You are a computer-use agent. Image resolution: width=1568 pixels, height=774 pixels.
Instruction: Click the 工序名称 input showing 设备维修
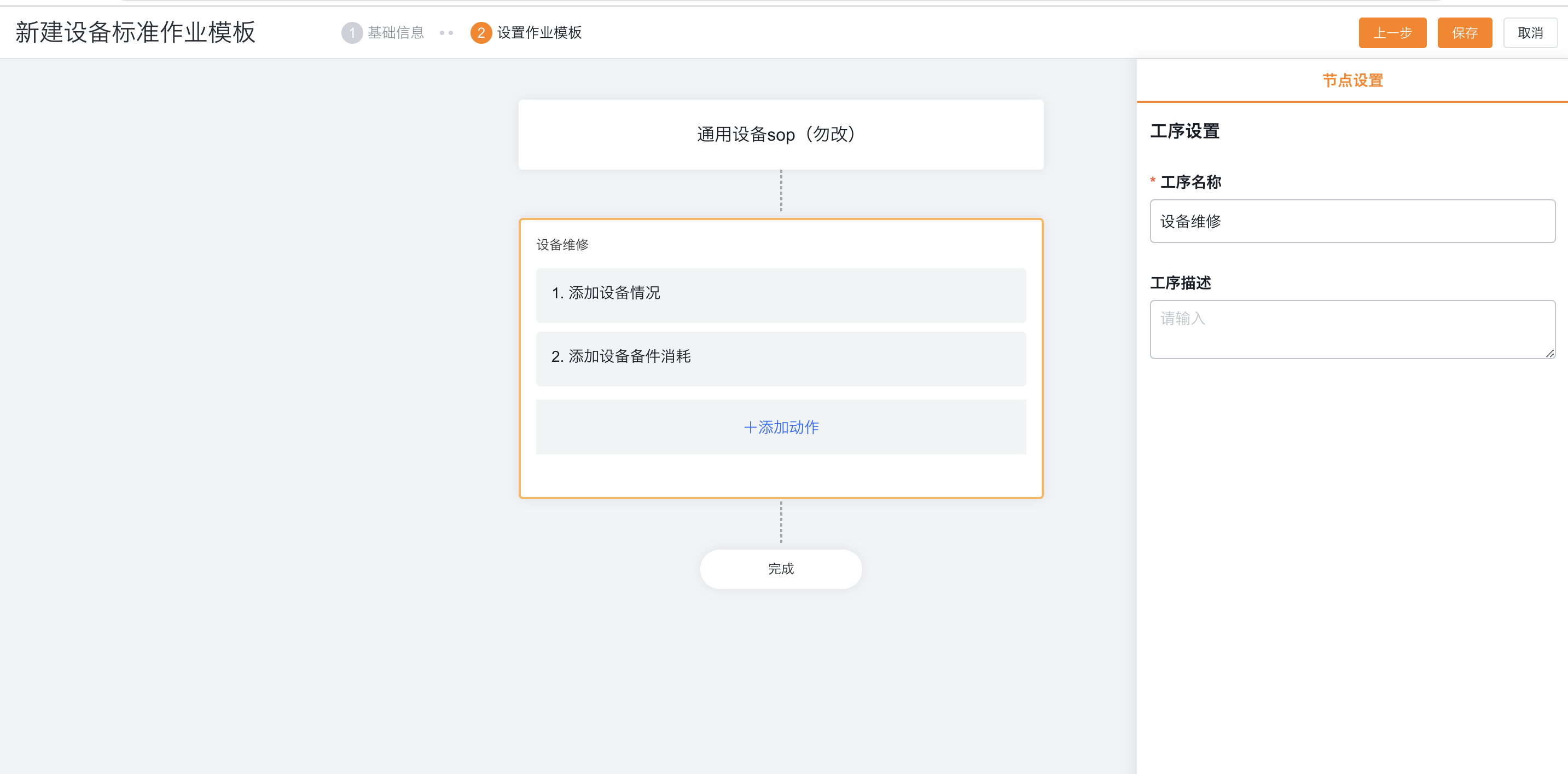tap(1352, 222)
